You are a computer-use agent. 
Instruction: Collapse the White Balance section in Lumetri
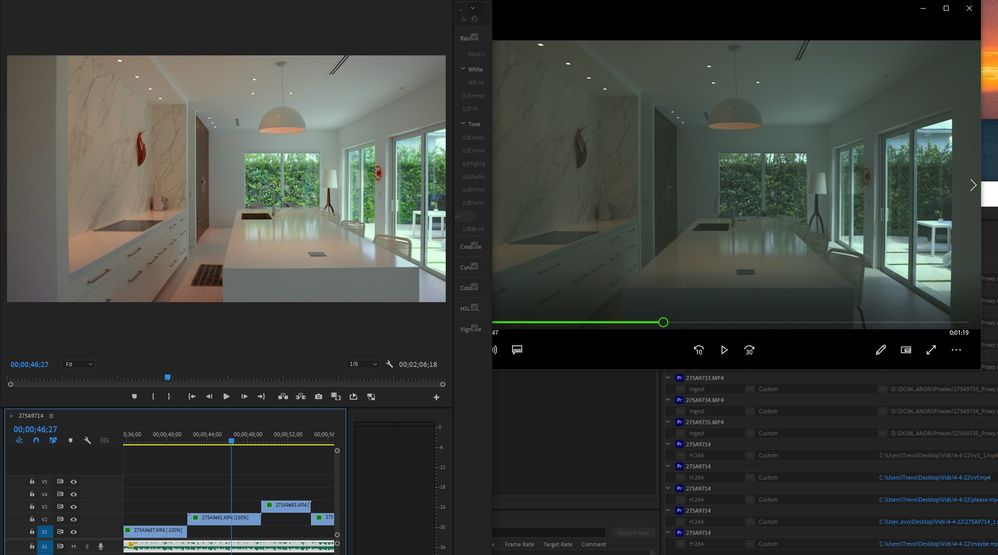click(463, 69)
